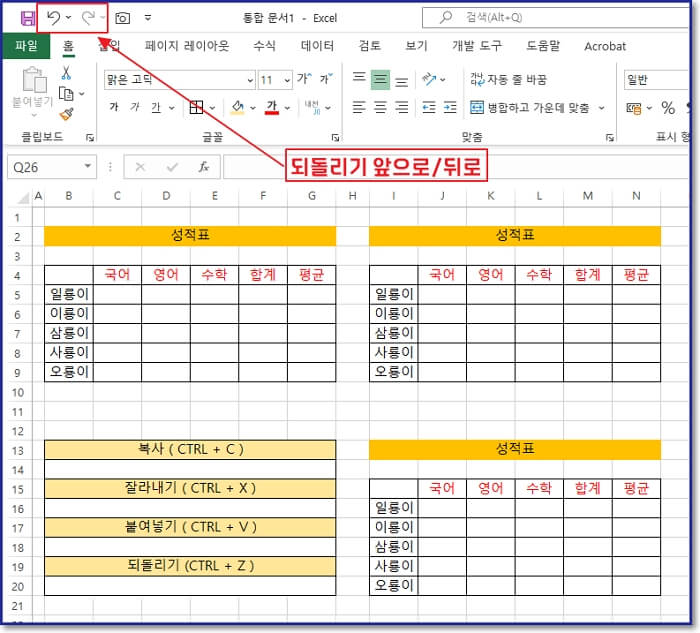Image resolution: width=700 pixels, height=633 pixels.
Task: Align text right
Action: pyautogui.click(x=401, y=108)
